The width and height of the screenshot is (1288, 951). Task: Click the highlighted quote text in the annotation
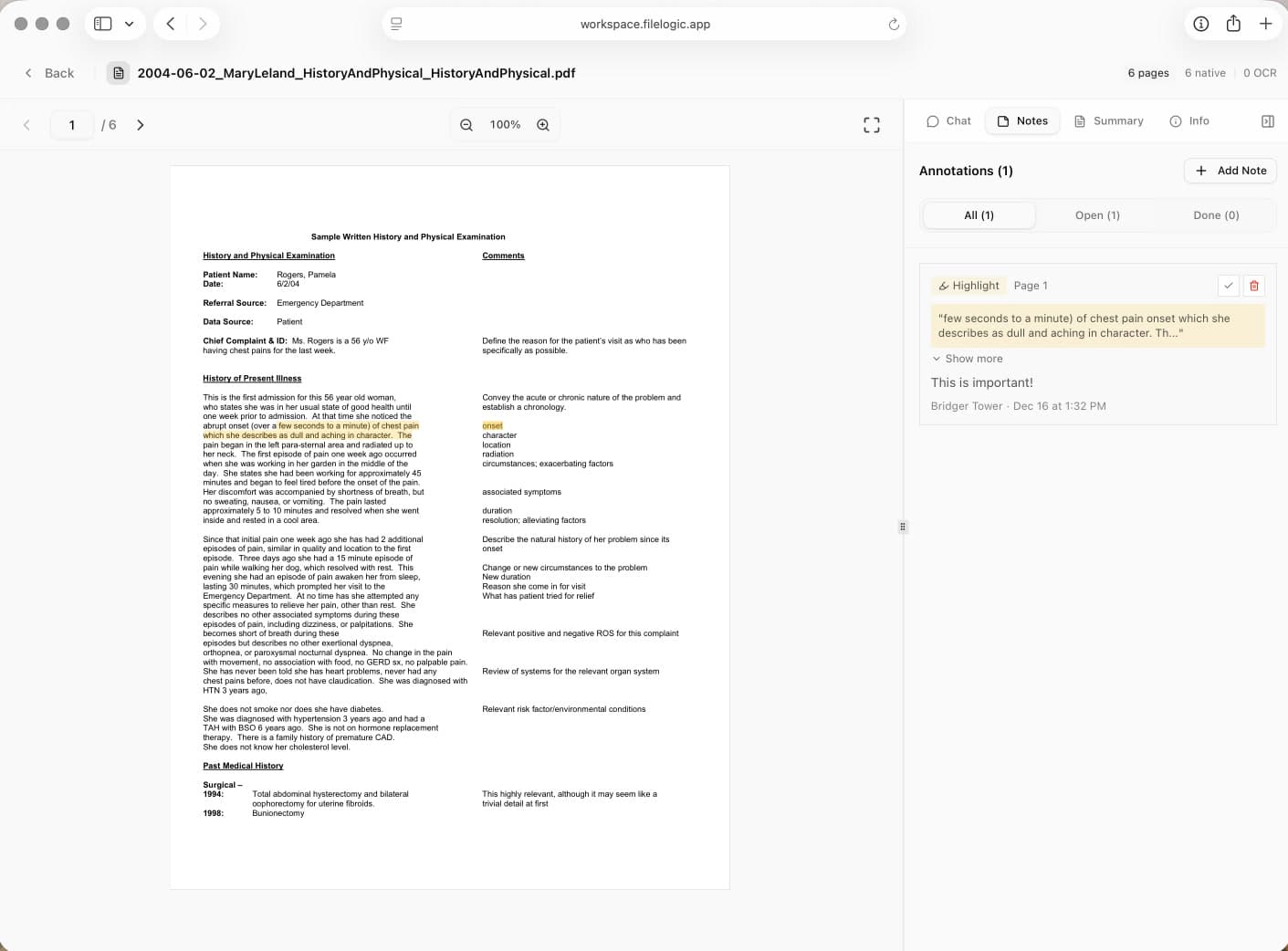point(1098,326)
